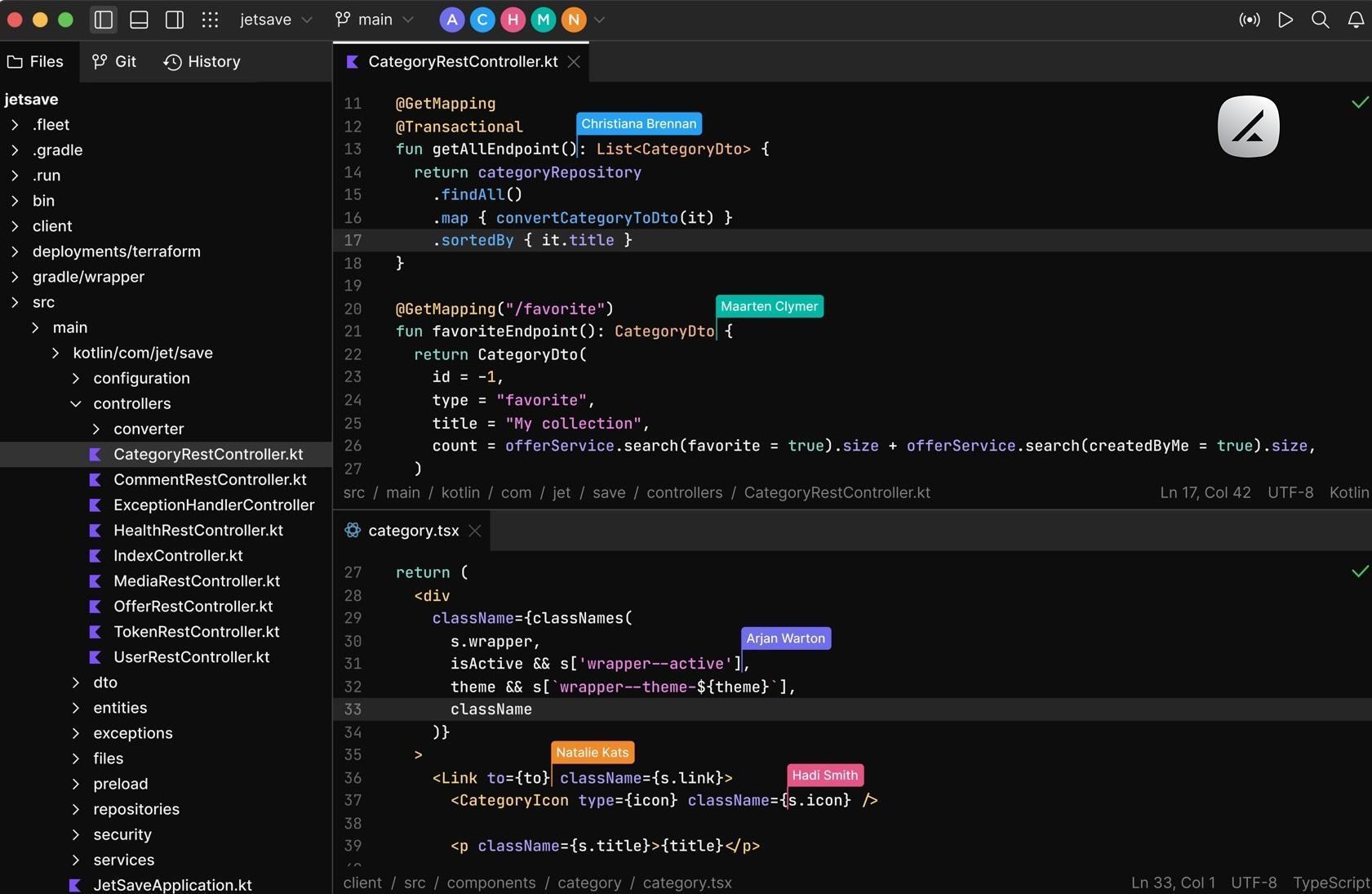This screenshot has height=894, width=1372.
Task: Open notifications bell icon
Action: 1356,20
